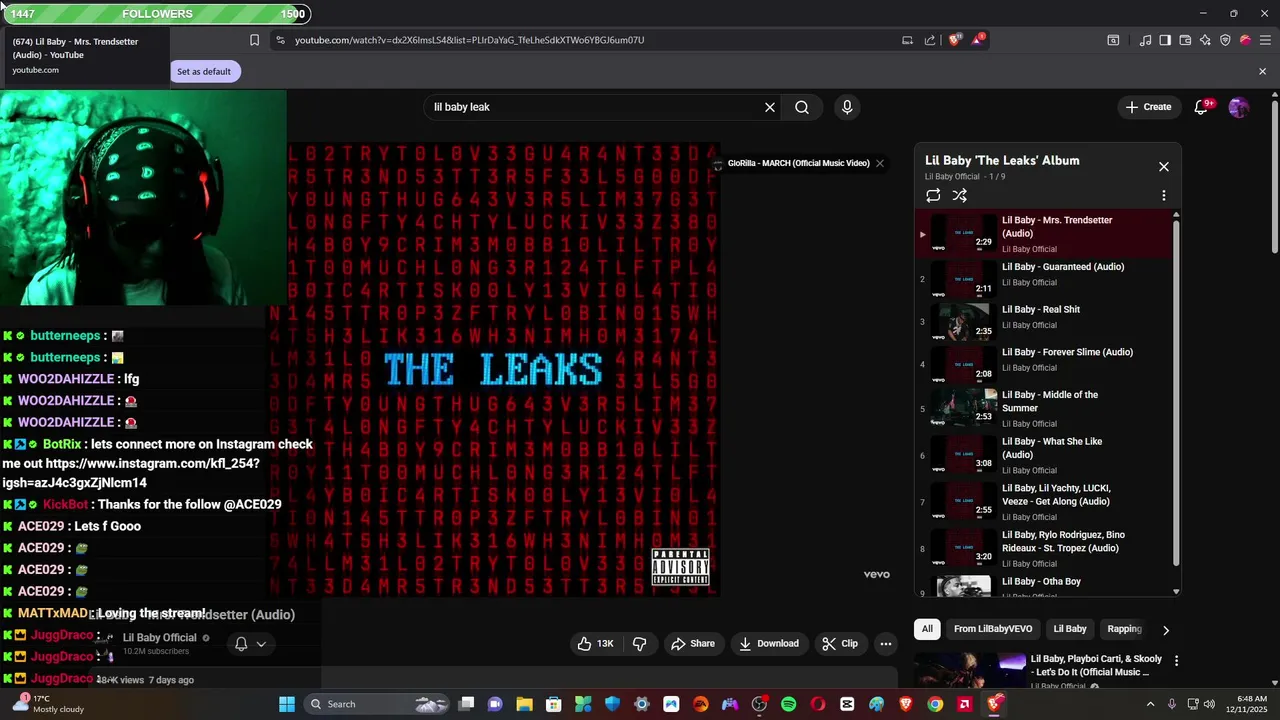Clip the video with the scissors button
This screenshot has height=720, width=1280.
(x=840, y=644)
